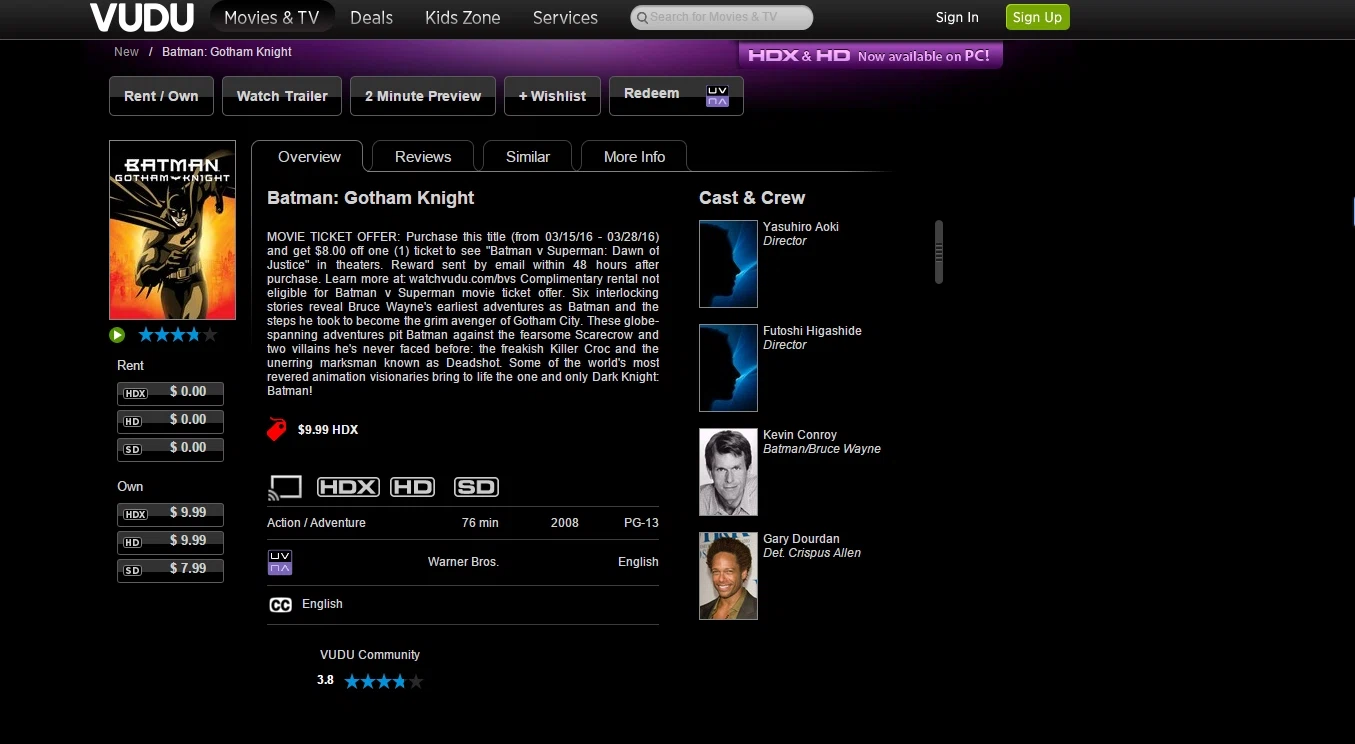
Task: Click the Sign In link
Action: pos(957,17)
